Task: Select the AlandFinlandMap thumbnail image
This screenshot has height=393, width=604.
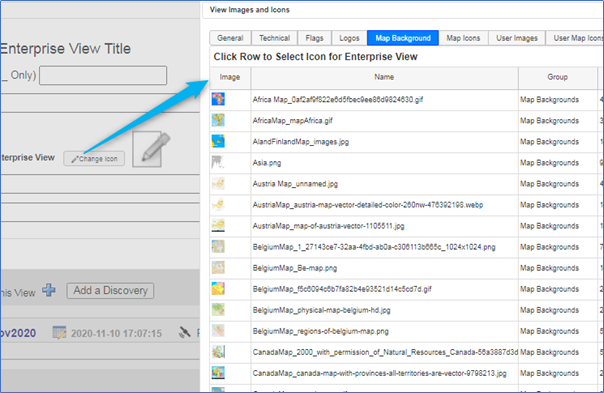Action: tap(218, 141)
